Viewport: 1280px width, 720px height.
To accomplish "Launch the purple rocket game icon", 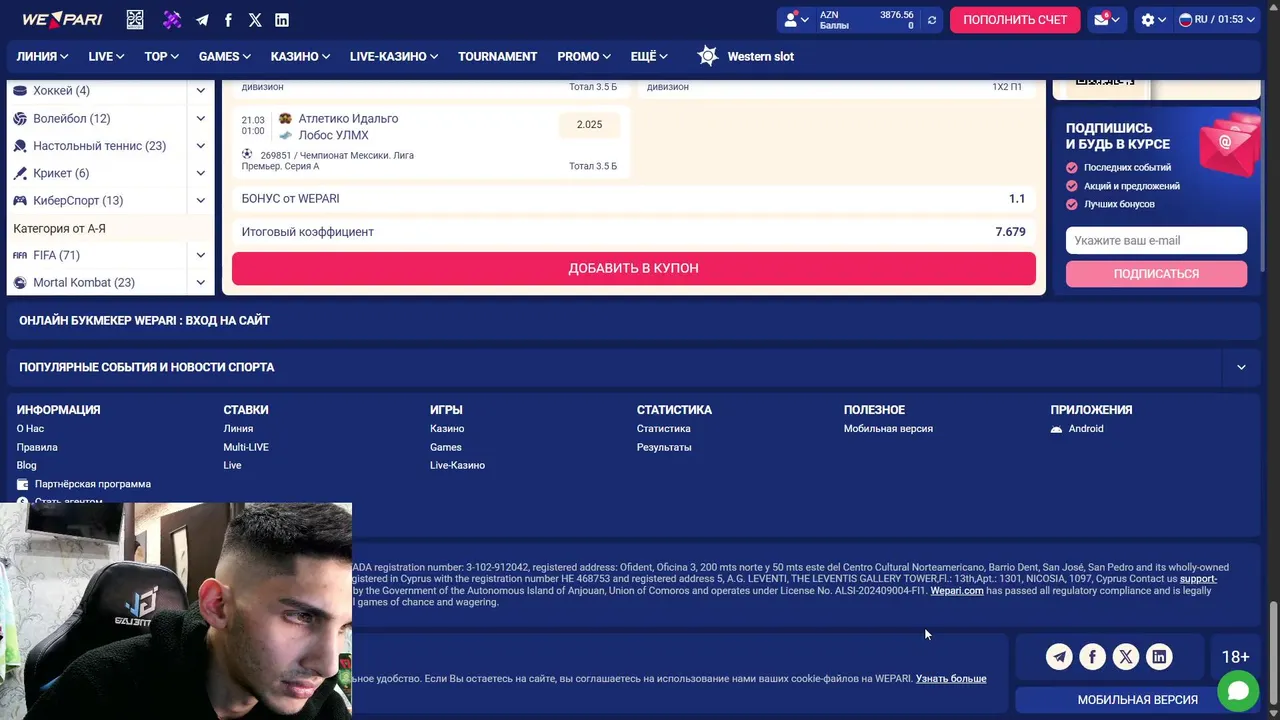I will pyautogui.click(x=172, y=19).
